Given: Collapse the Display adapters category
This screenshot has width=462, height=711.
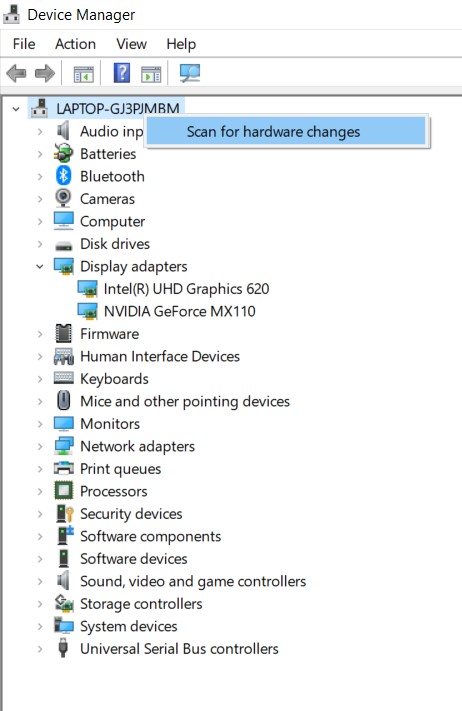Looking at the screenshot, I should 40,266.
